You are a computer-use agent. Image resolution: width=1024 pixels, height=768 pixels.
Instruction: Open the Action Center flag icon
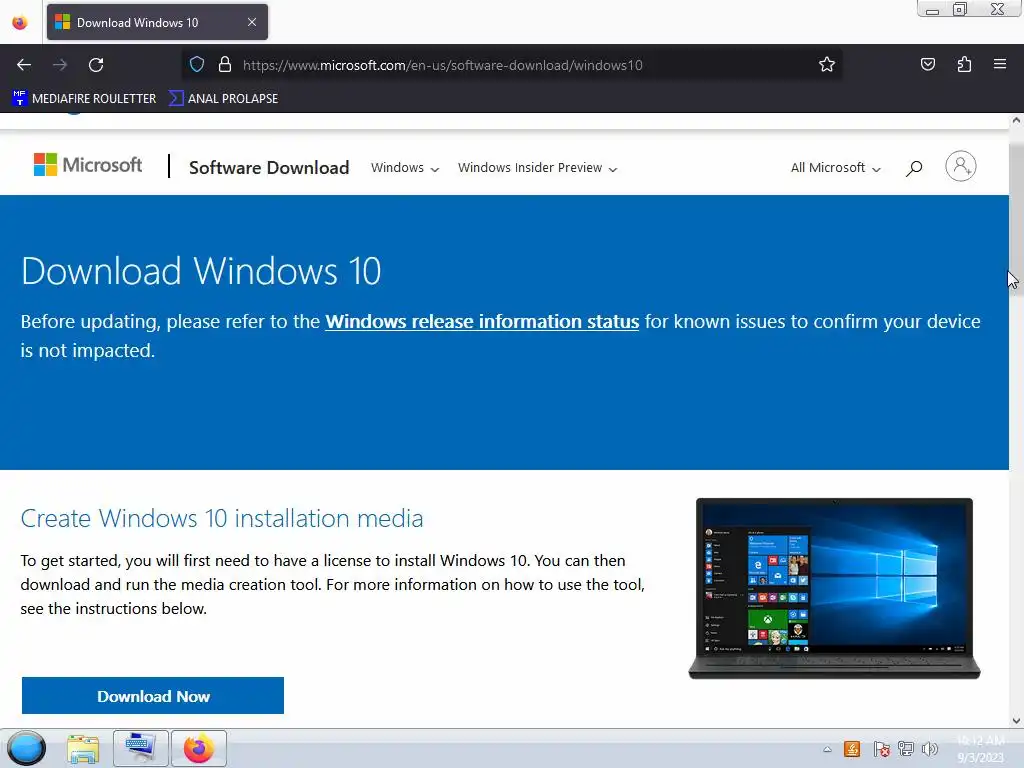click(881, 749)
